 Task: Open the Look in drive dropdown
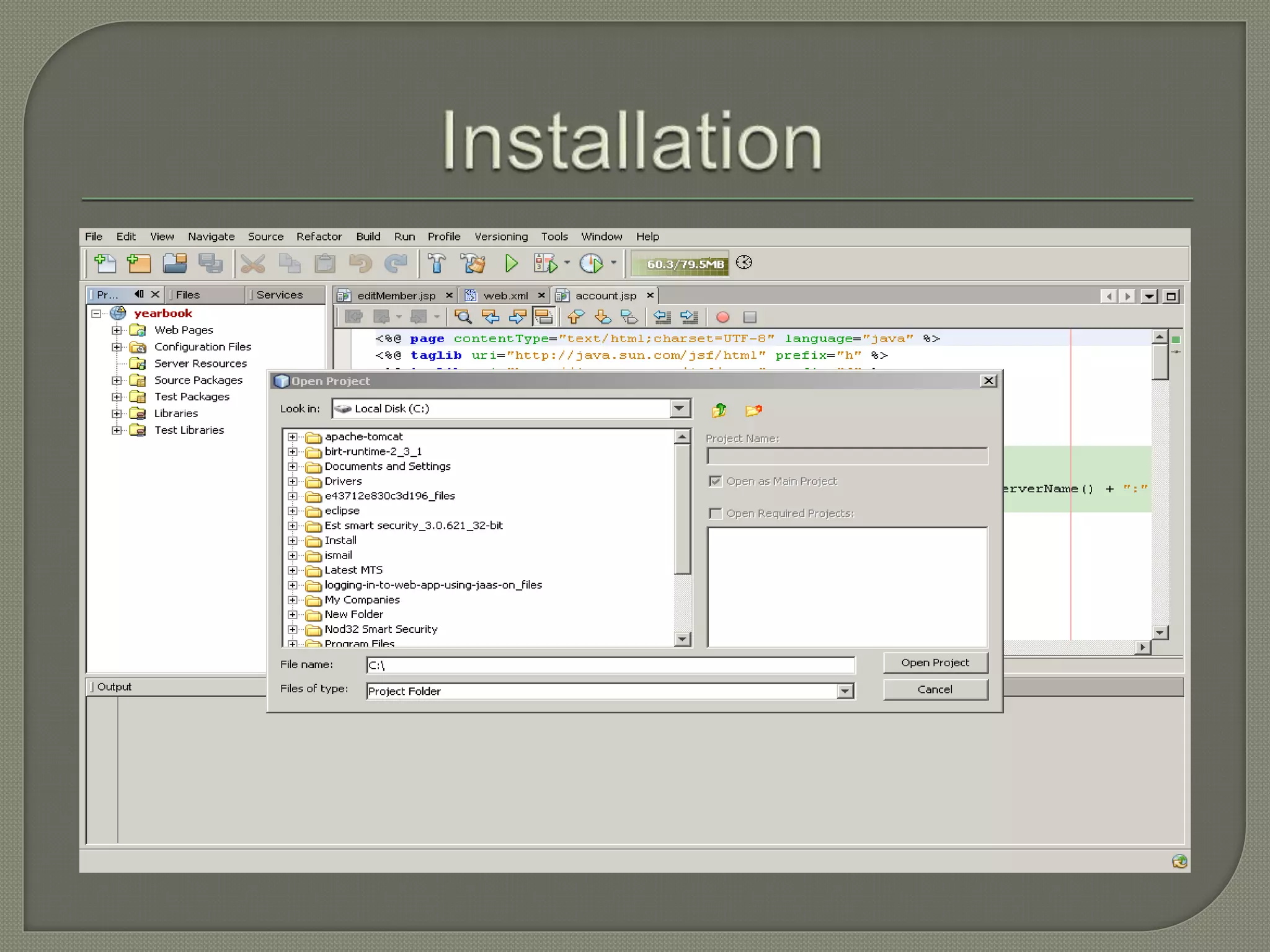[680, 408]
